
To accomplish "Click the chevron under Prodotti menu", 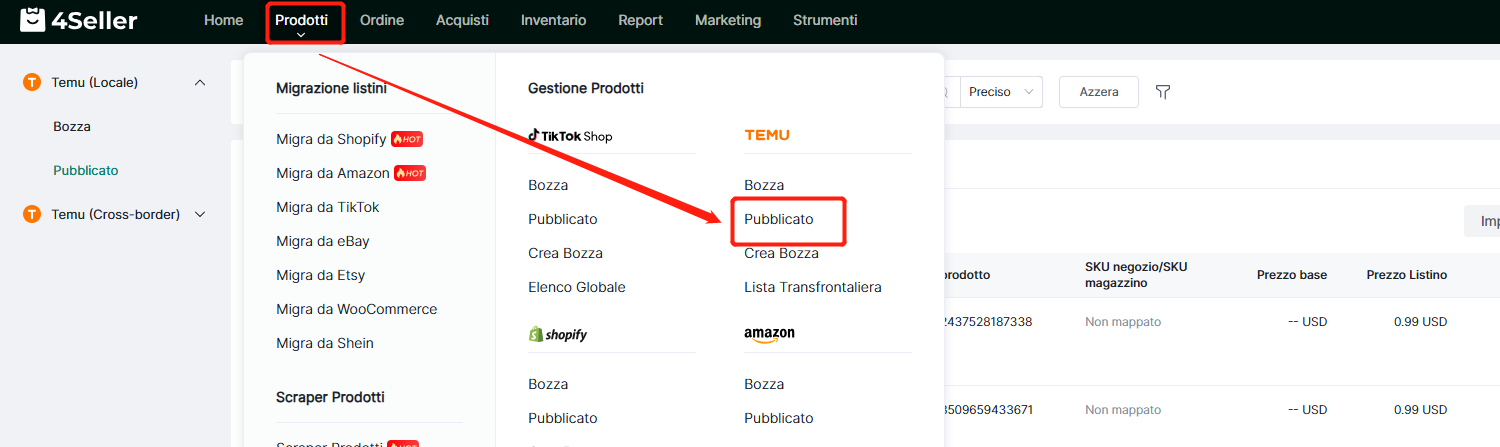I will click(301, 36).
